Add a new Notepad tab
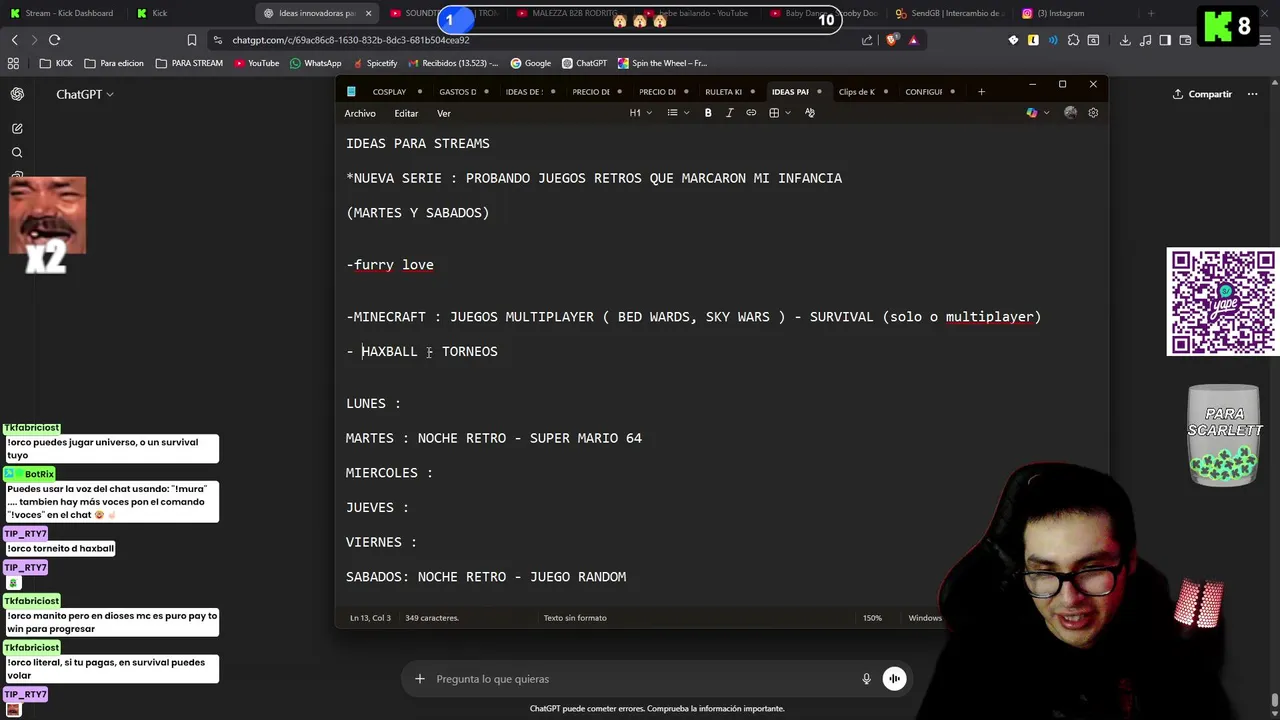 click(981, 92)
